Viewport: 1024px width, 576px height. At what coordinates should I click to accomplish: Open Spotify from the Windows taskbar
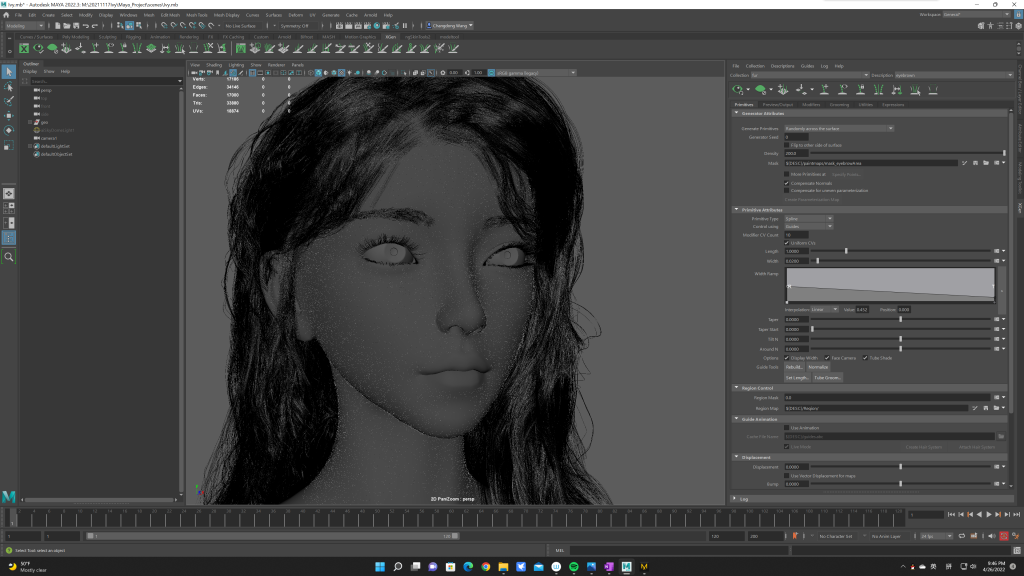click(x=576, y=567)
